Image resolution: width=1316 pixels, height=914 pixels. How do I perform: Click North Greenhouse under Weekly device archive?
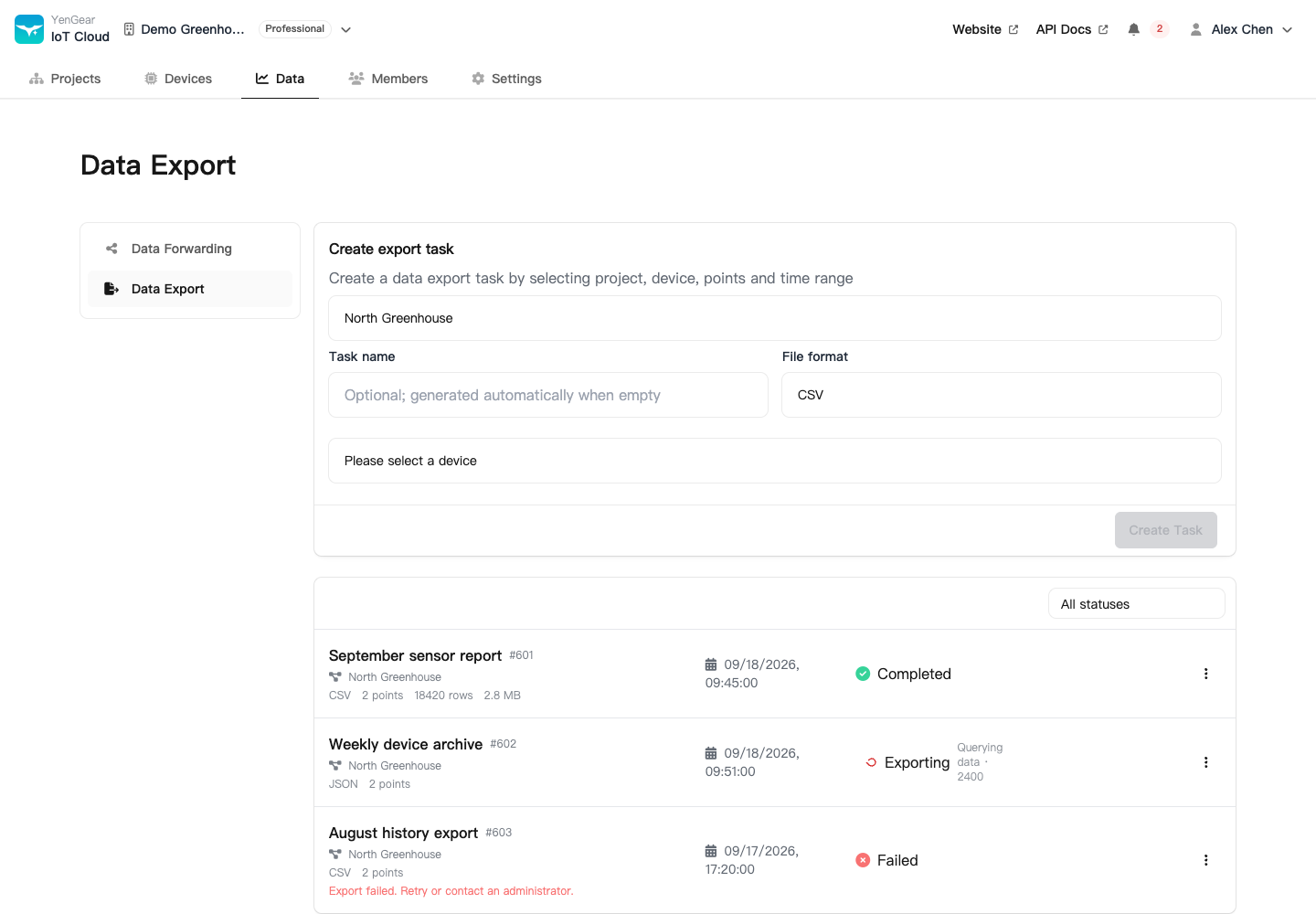coord(395,766)
